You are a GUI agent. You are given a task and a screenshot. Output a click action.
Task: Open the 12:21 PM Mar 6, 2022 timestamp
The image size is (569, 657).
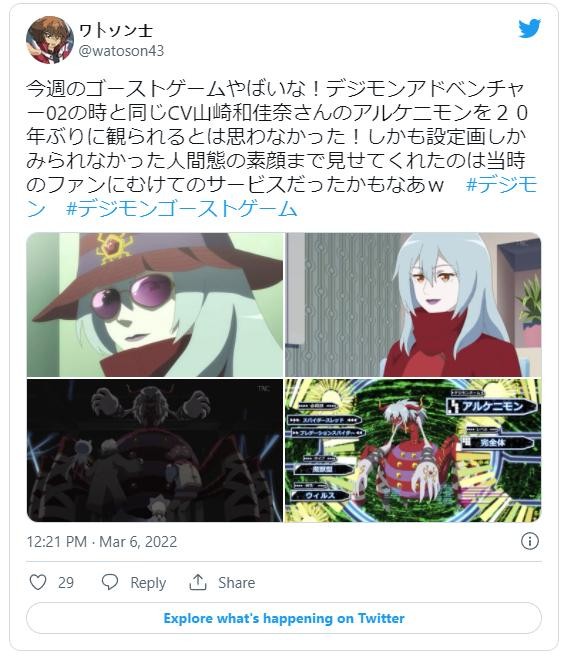pyautogui.click(x=102, y=542)
